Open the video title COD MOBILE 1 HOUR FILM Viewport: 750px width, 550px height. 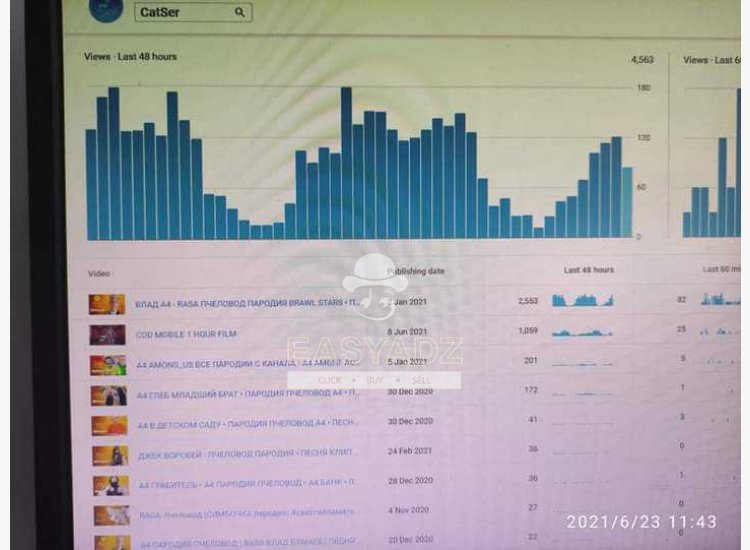coord(186,334)
